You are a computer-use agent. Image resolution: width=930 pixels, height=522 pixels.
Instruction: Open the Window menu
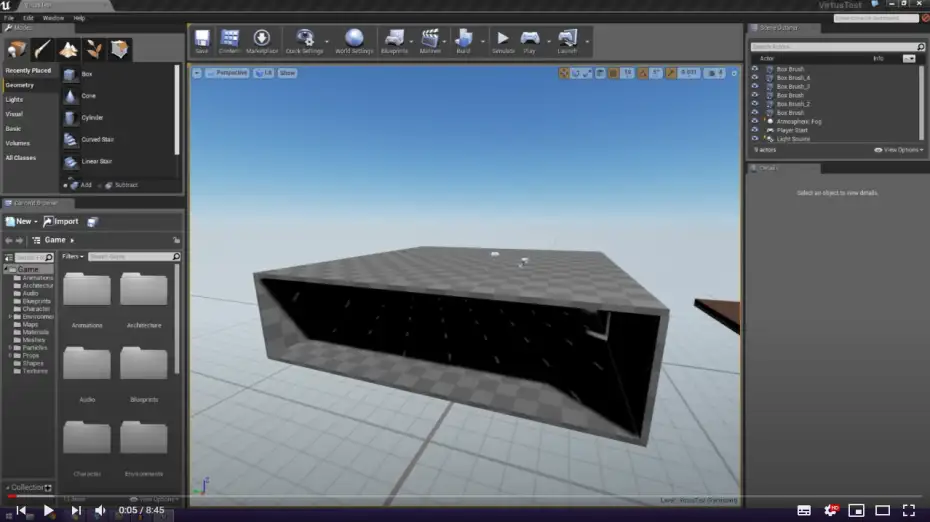click(x=53, y=18)
